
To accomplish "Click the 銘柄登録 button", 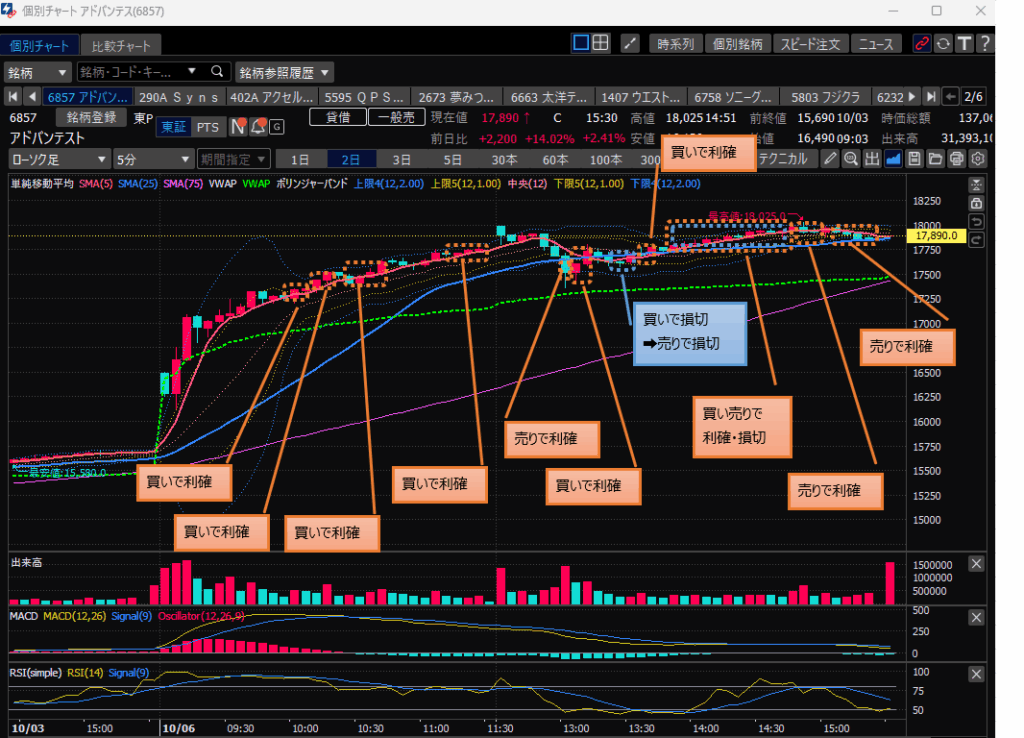I will [91, 118].
